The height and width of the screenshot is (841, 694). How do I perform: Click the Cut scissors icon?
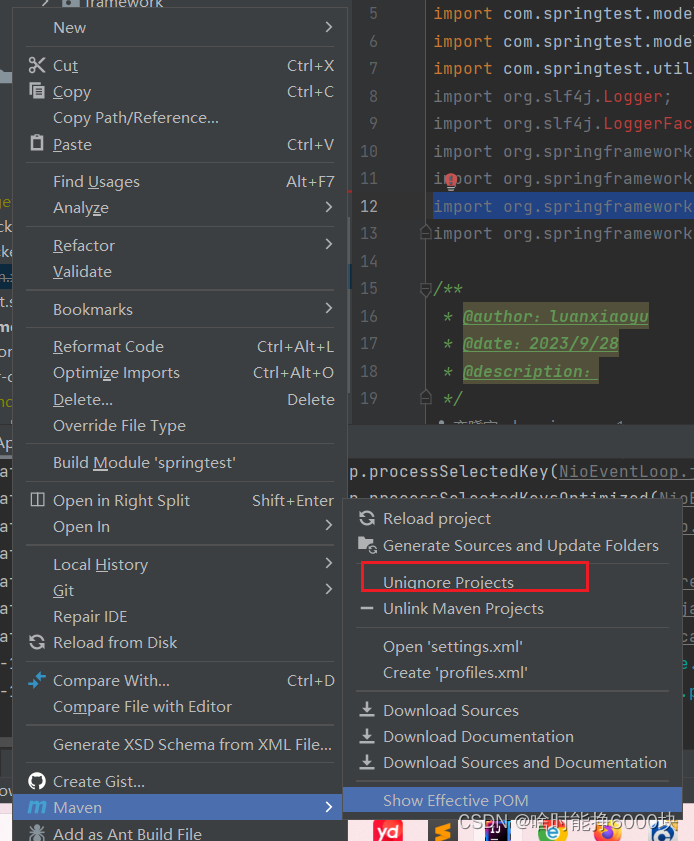click(x=36, y=65)
